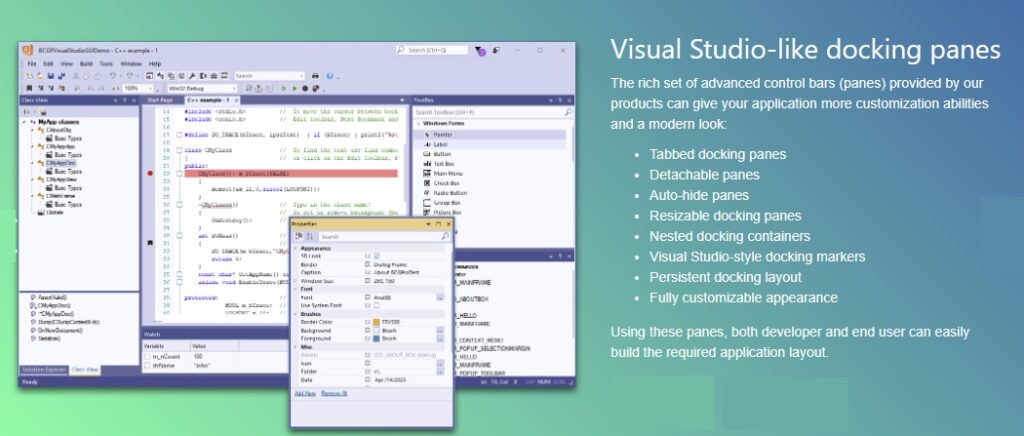Viewport: 1024px width, 436px height.
Task: Enable the Use System Font checkbox
Action: click(377, 305)
